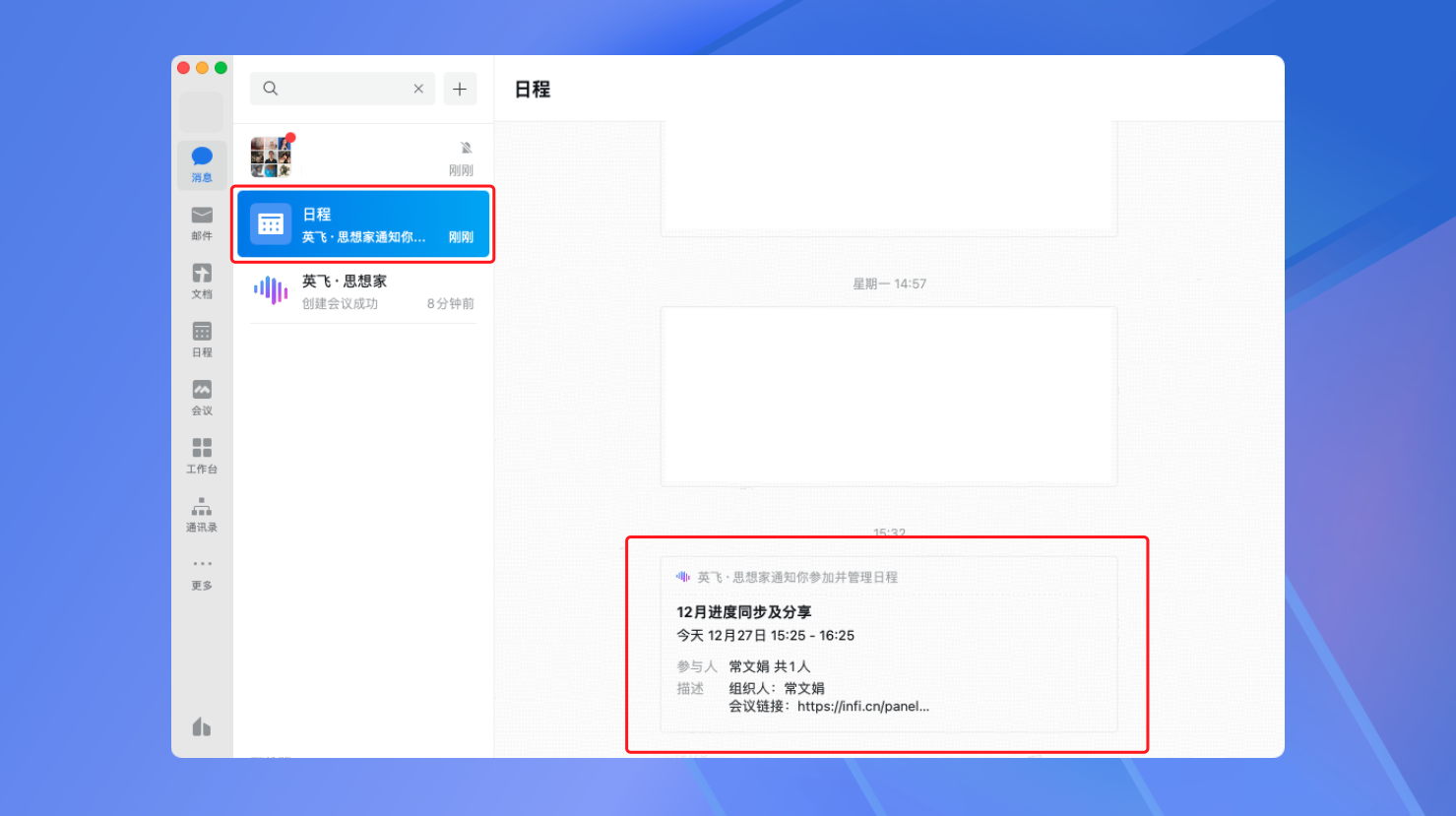Open the 工作台 workbench section
1456x816 pixels.
point(202,456)
